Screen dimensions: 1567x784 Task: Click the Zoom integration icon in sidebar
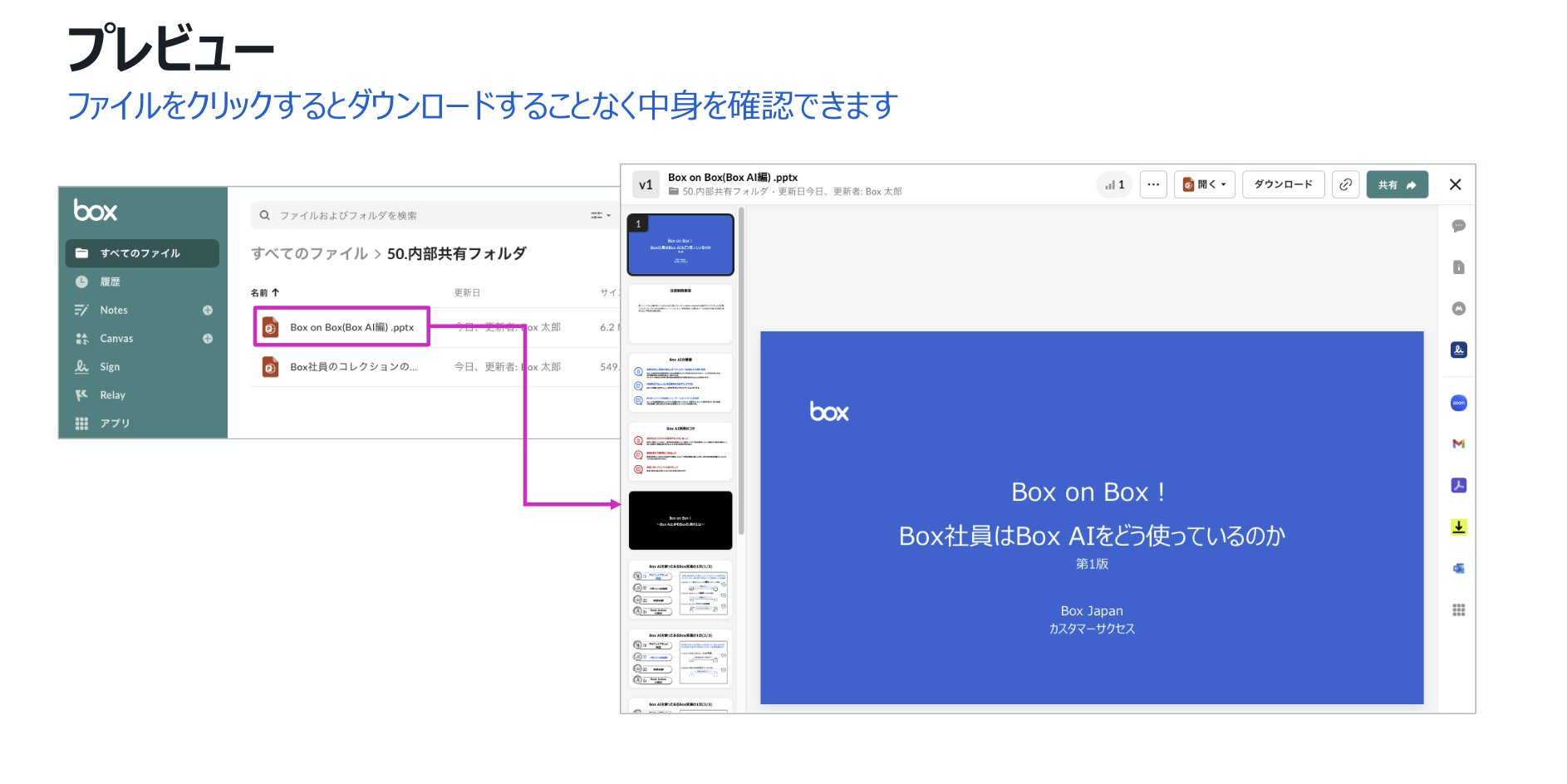pyautogui.click(x=1458, y=404)
